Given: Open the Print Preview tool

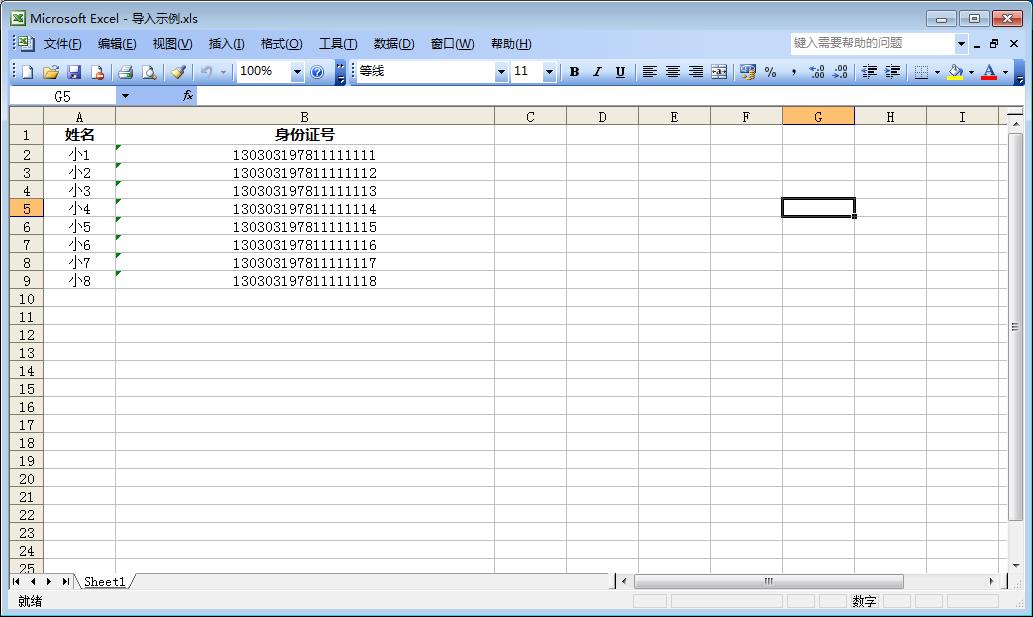Looking at the screenshot, I should 149,72.
